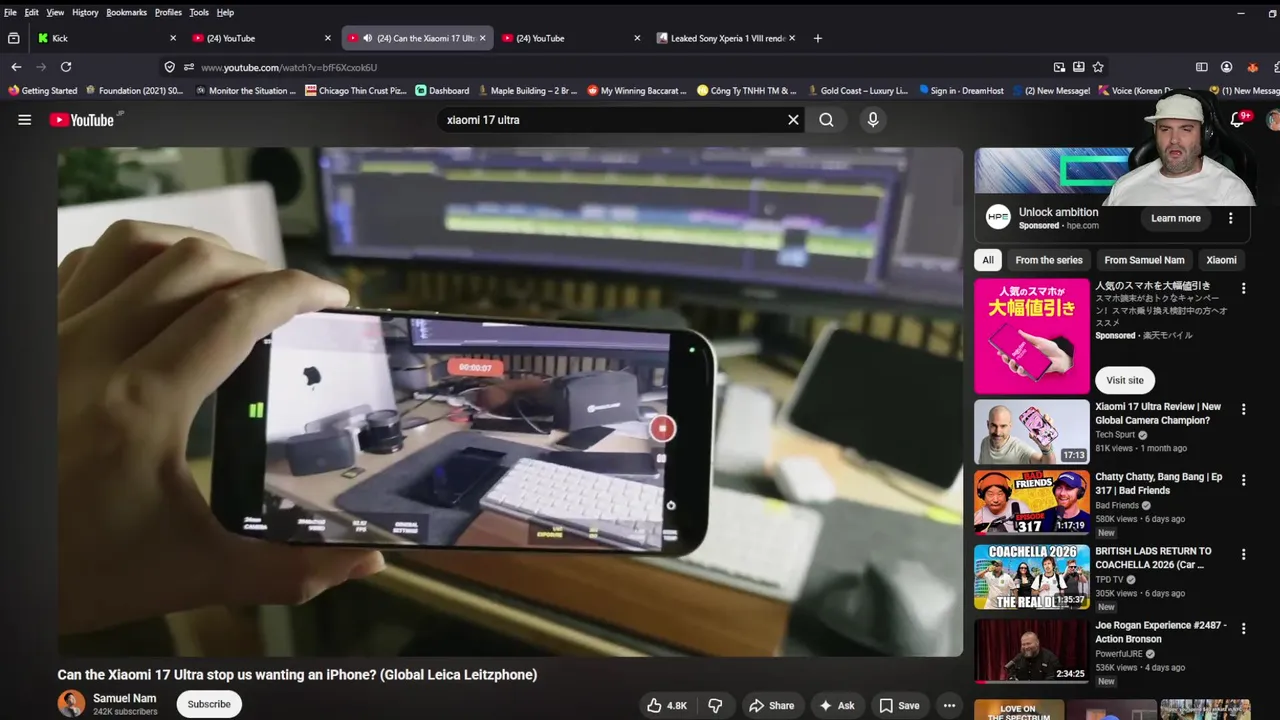Screen dimensions: 1280x720
Task: Dislike the video with thumbs down
Action: point(715,705)
